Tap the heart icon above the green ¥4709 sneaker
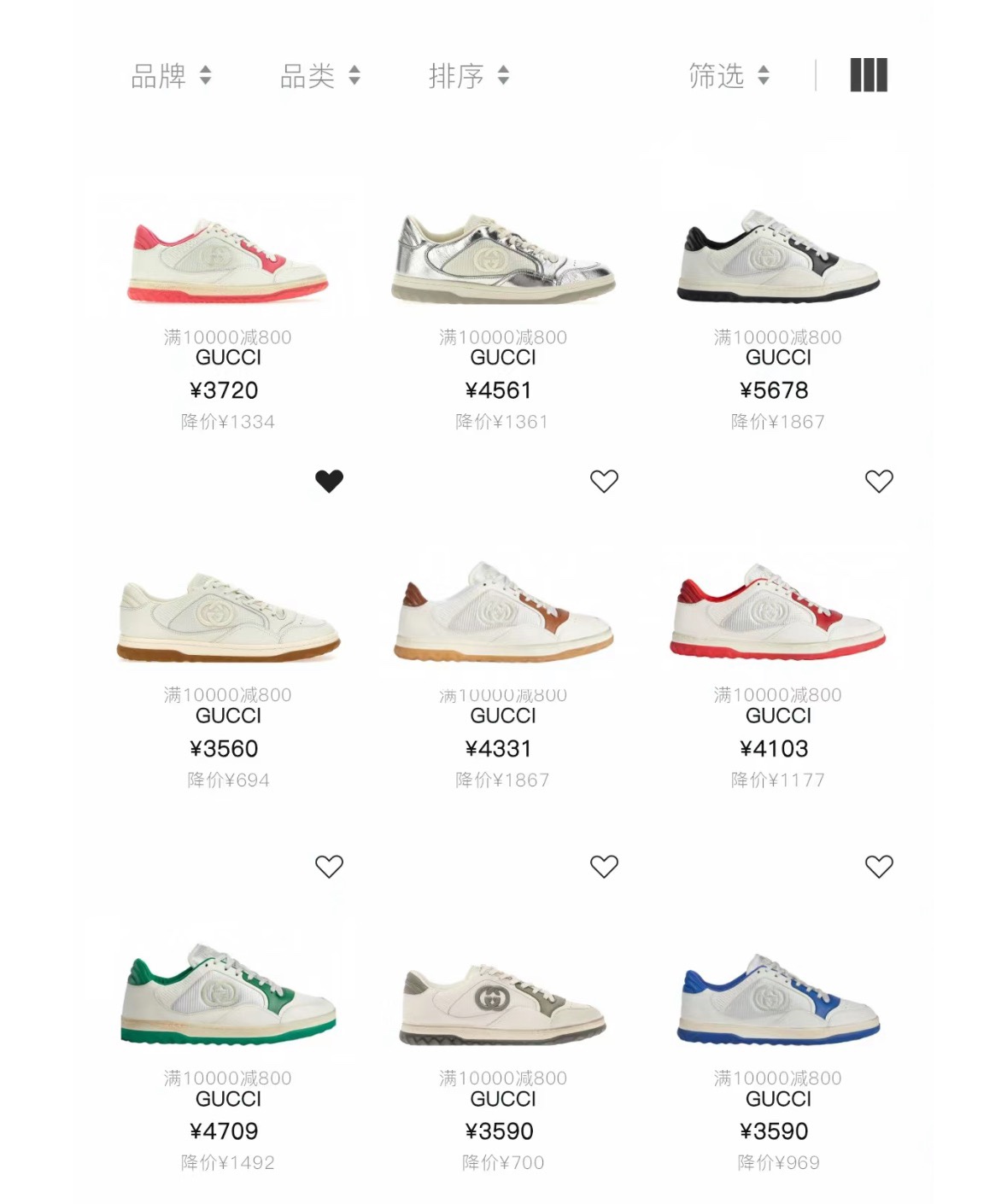 coord(329,867)
